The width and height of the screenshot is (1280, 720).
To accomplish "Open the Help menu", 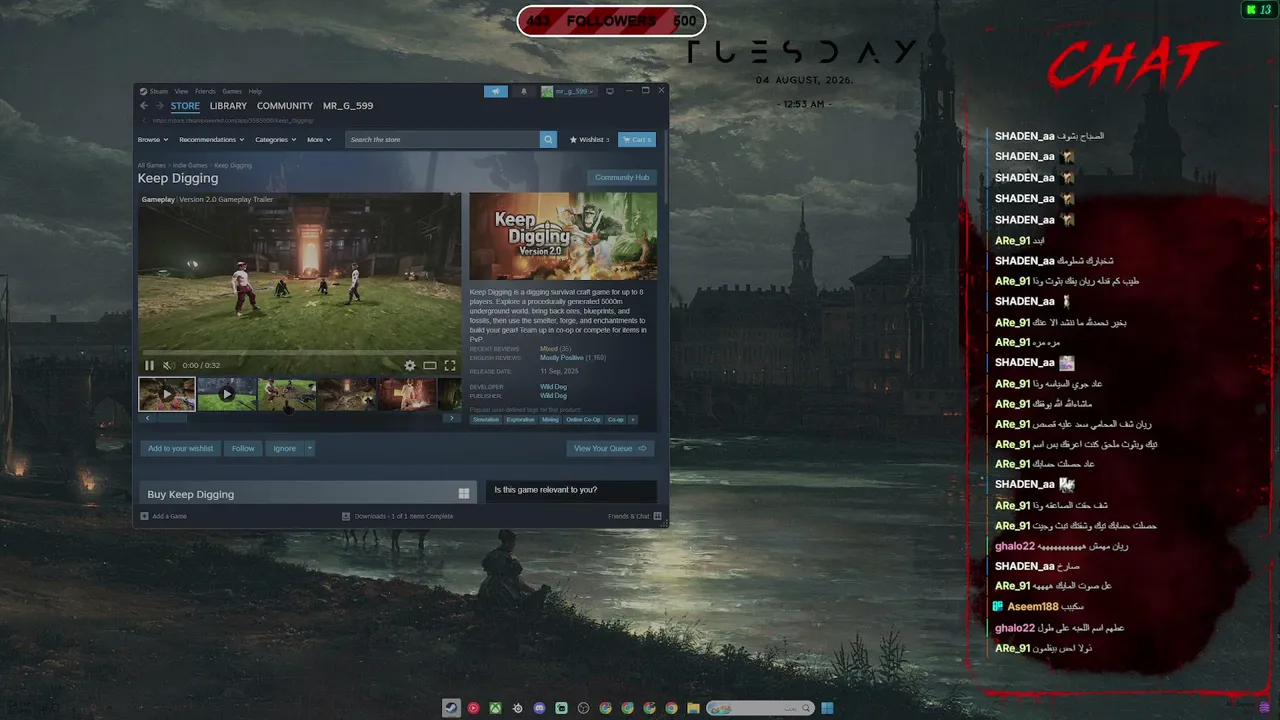I will (255, 91).
